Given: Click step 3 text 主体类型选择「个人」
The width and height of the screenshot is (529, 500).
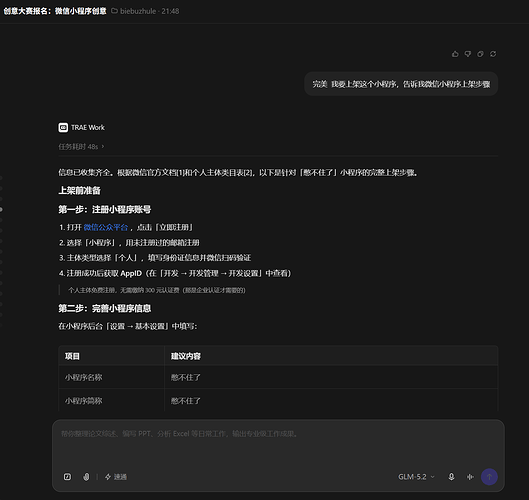Looking at the screenshot, I should click(x=155, y=258).
